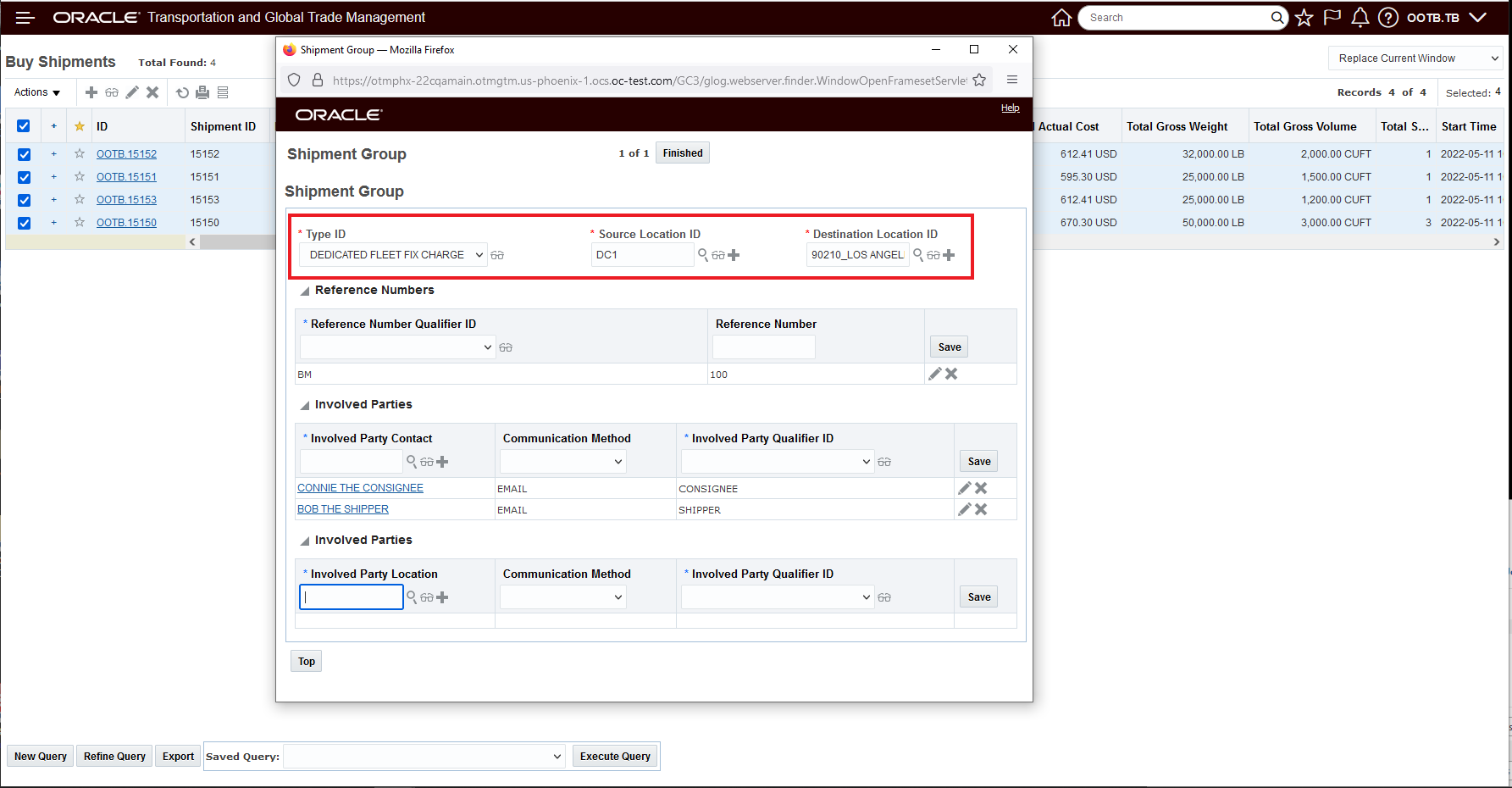Open the Actions menu
The height and width of the screenshot is (788, 1512).
[x=37, y=92]
